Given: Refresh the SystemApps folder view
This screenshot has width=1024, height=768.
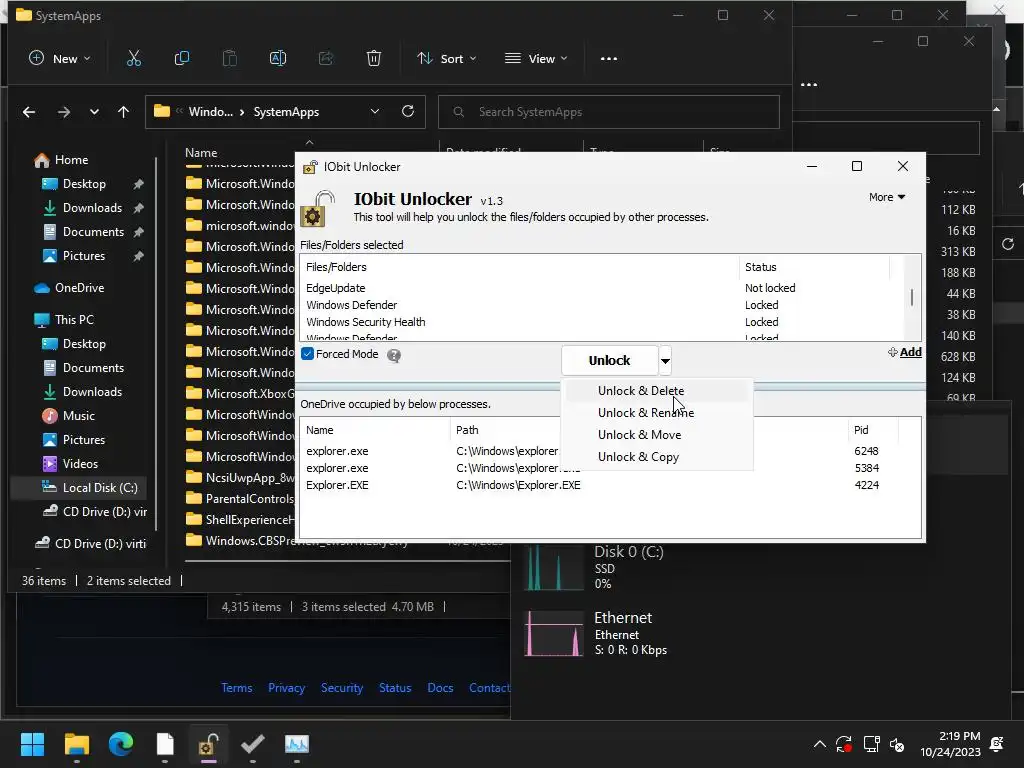Looking at the screenshot, I should 408,112.
